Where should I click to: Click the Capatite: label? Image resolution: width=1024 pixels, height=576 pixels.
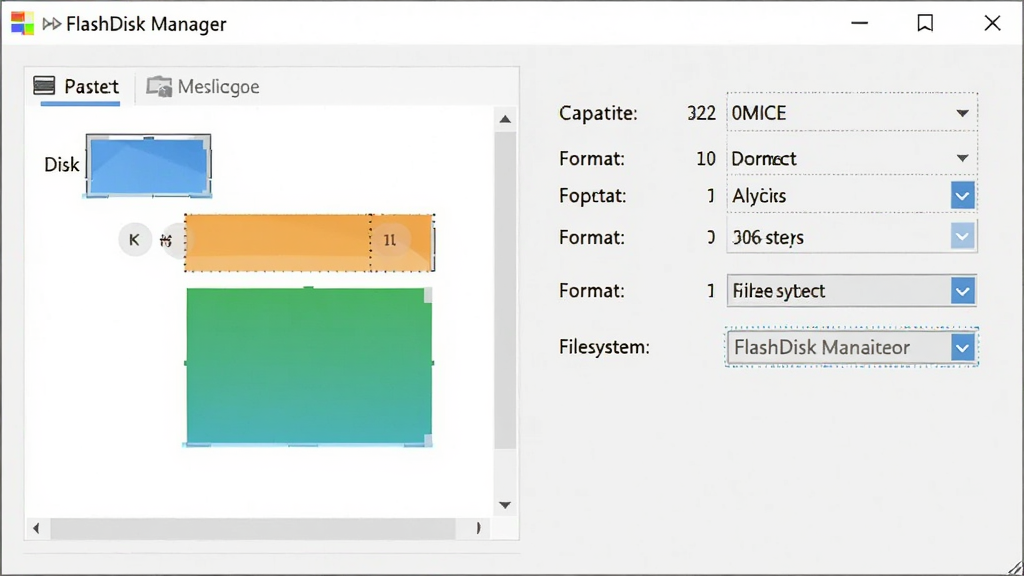(598, 113)
